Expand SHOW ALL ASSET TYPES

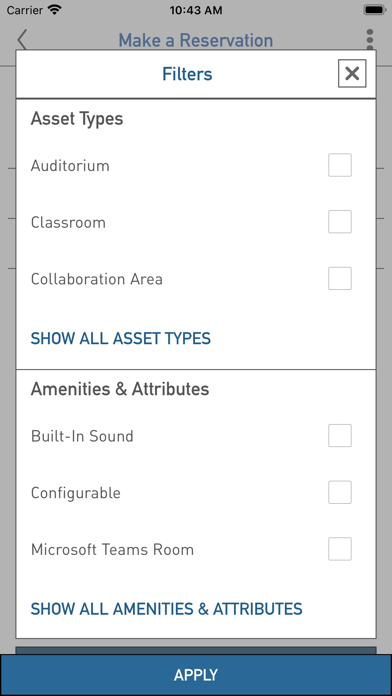(x=121, y=339)
